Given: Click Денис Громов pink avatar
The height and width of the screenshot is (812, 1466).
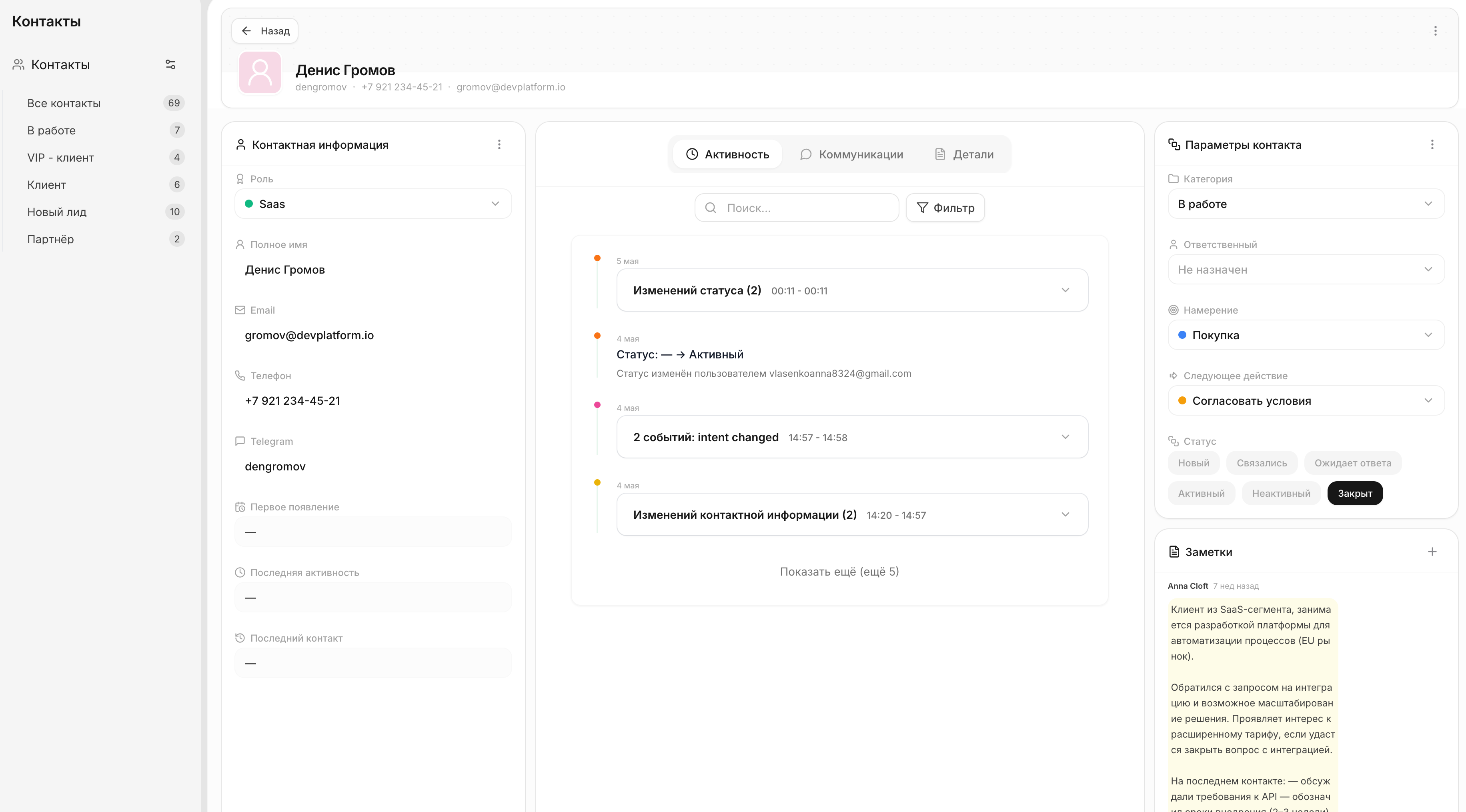Looking at the screenshot, I should pos(260,72).
